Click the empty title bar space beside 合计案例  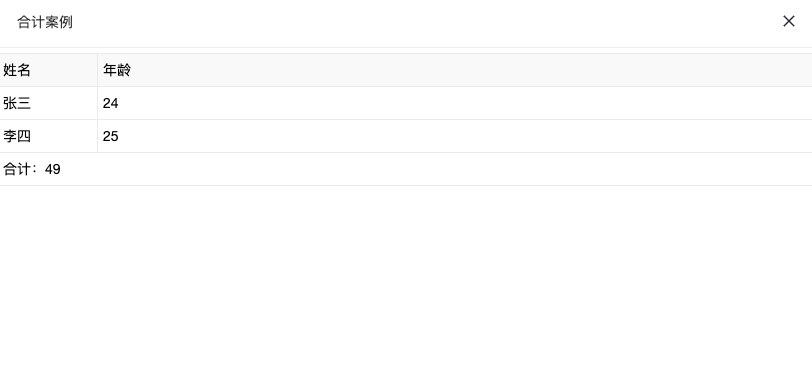425,22
